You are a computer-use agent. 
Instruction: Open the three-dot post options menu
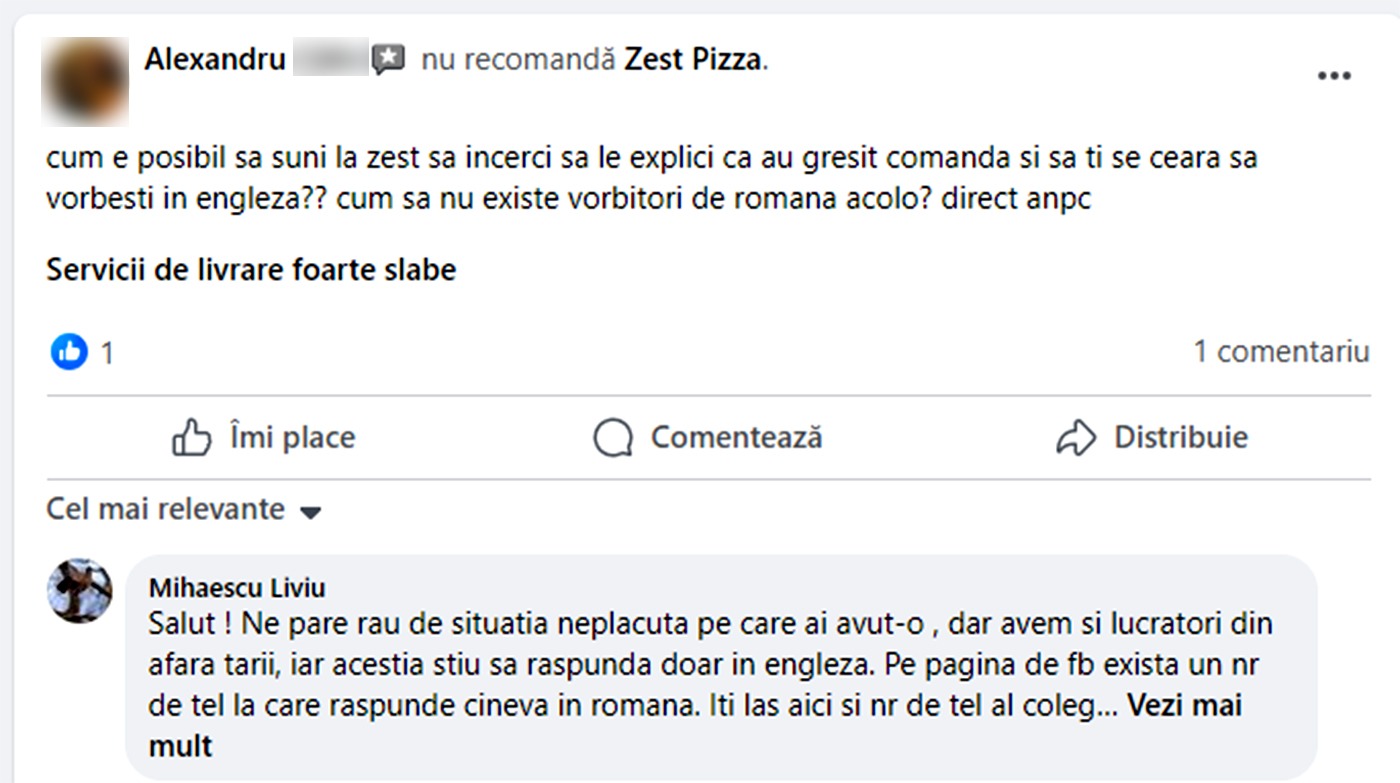1334,77
